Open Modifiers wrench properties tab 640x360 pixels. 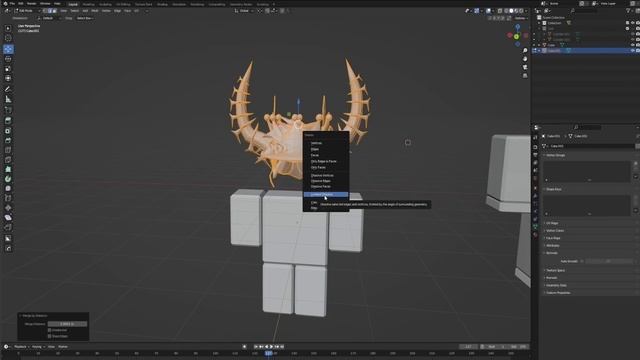tap(536, 196)
